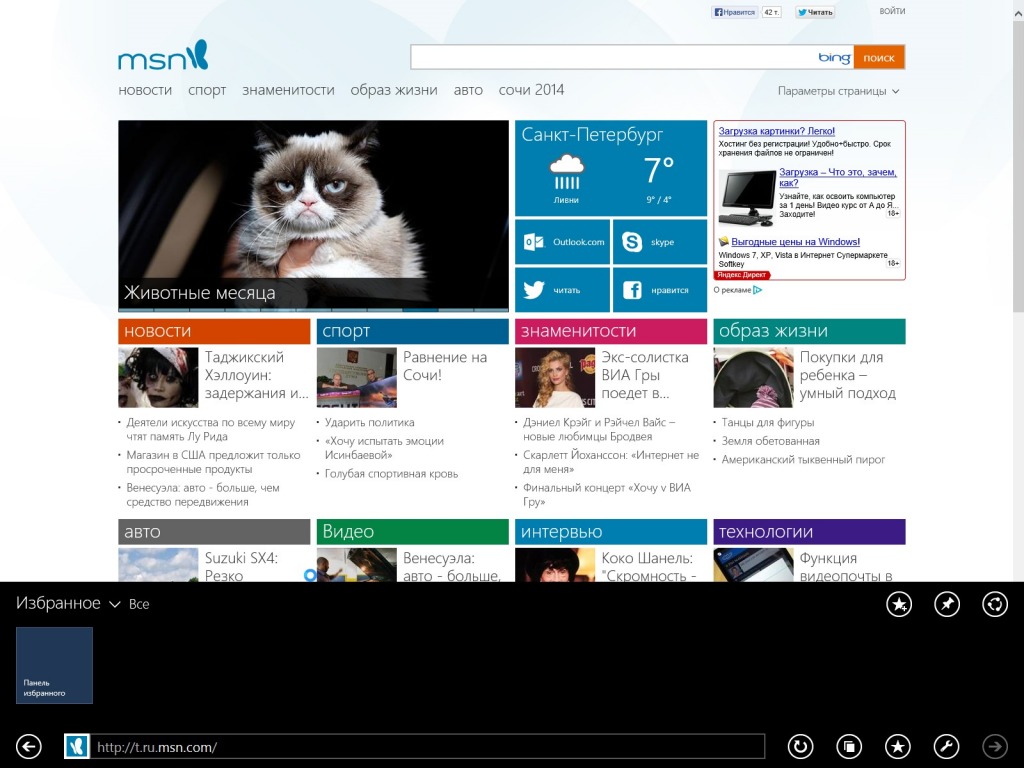
Task: Click the 'интервью' section header
Action: click(611, 532)
